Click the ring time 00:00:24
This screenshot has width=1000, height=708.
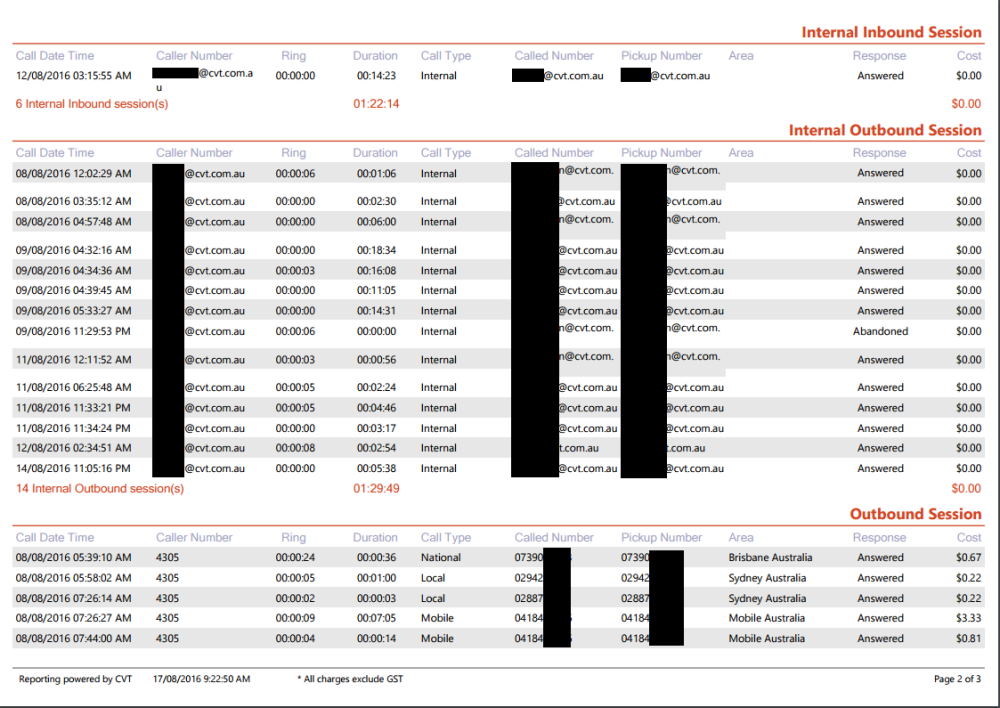coord(295,557)
